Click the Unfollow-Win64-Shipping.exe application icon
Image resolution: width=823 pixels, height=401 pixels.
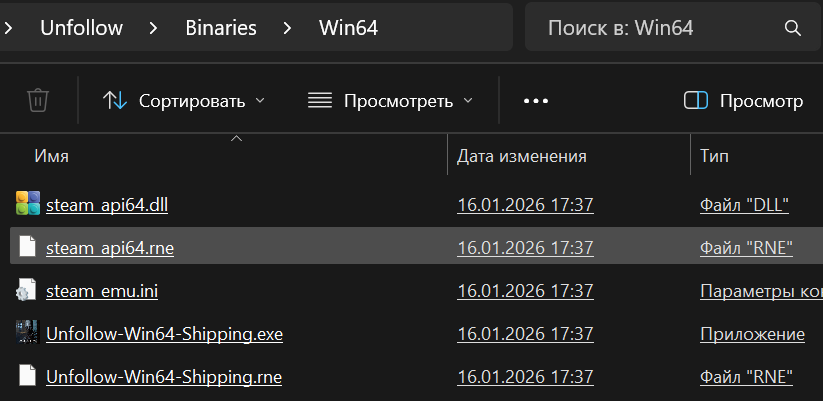[27, 334]
